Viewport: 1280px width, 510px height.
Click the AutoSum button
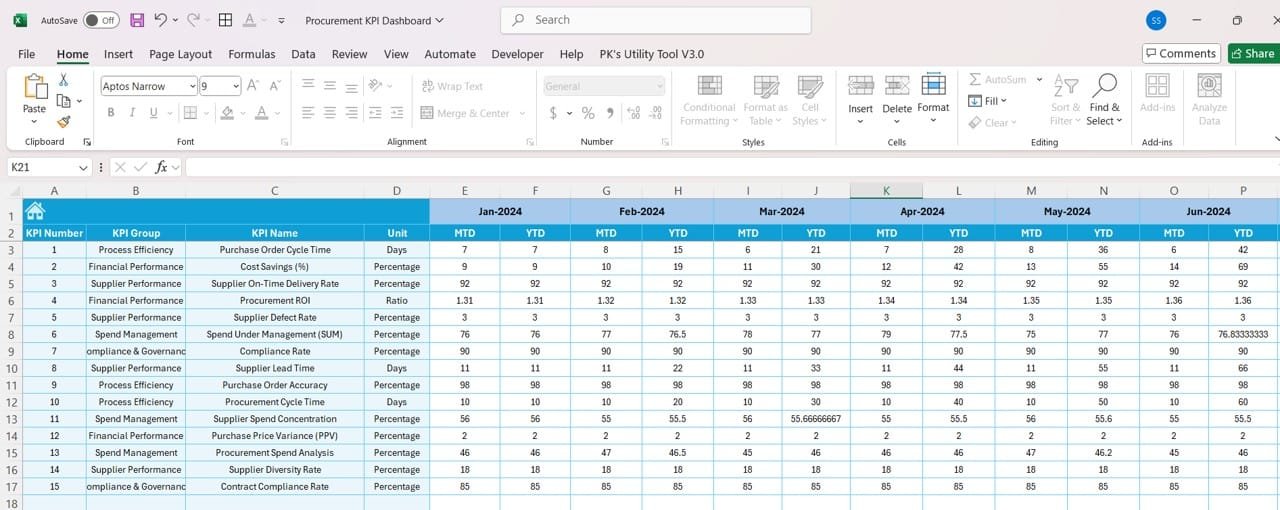pos(997,79)
